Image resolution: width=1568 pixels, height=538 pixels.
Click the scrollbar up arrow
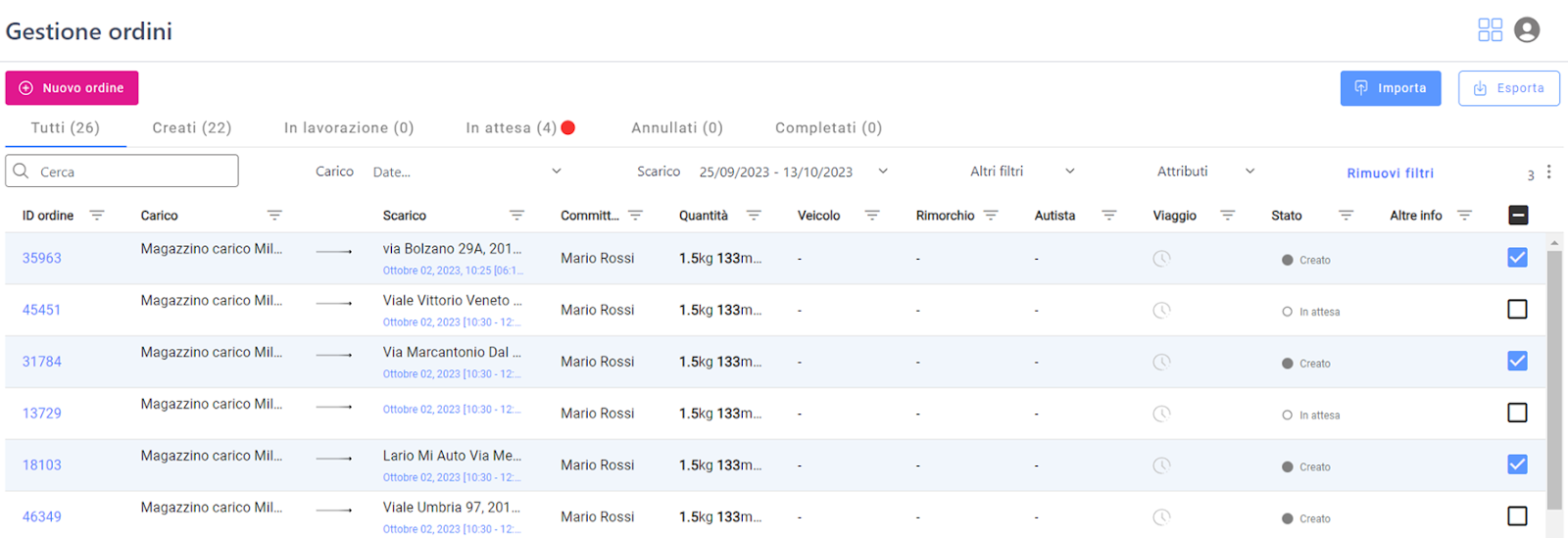[1554, 241]
